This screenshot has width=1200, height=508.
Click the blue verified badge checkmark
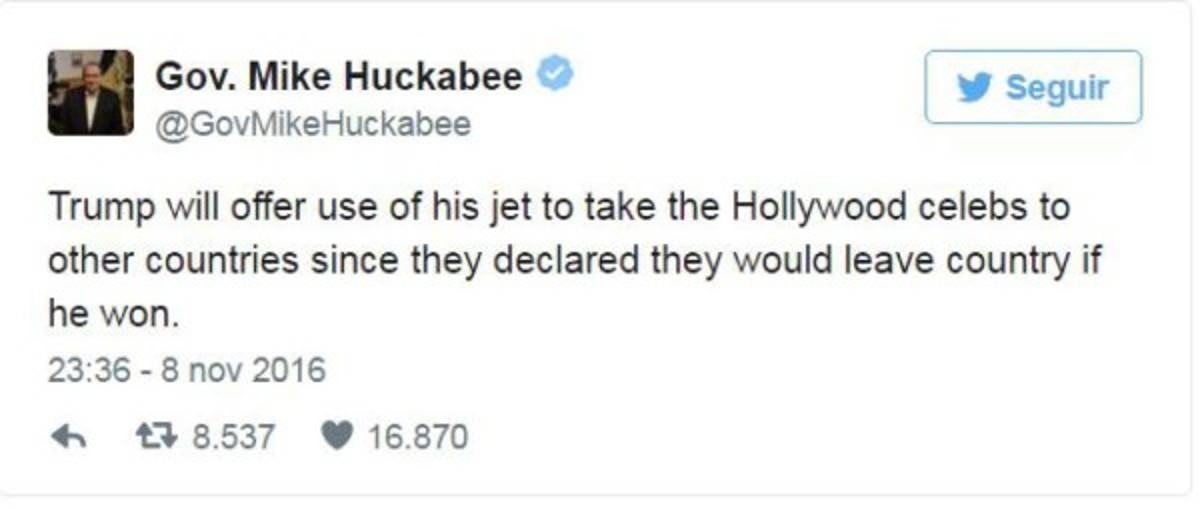(x=555, y=76)
